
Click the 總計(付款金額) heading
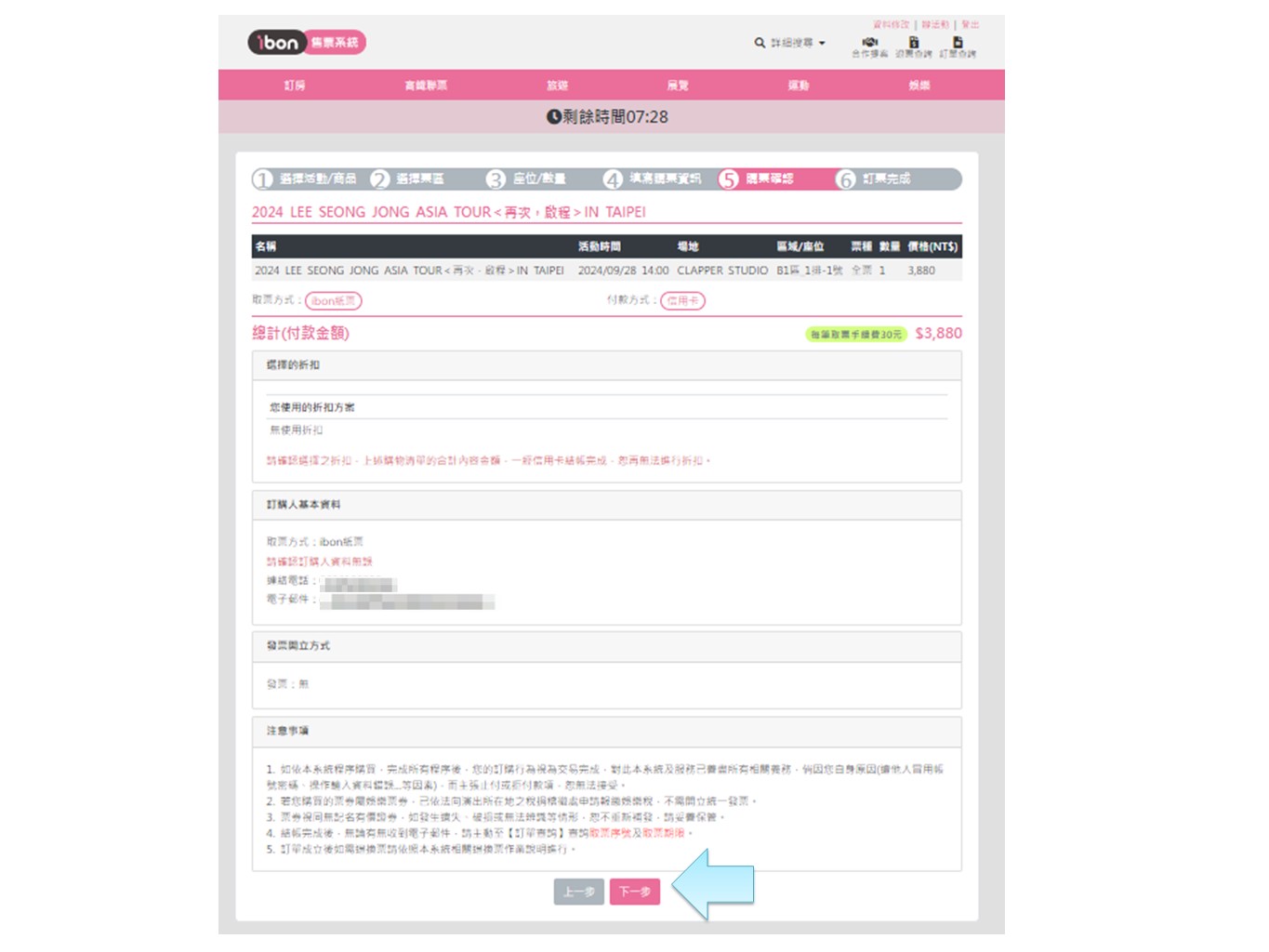pos(300,333)
